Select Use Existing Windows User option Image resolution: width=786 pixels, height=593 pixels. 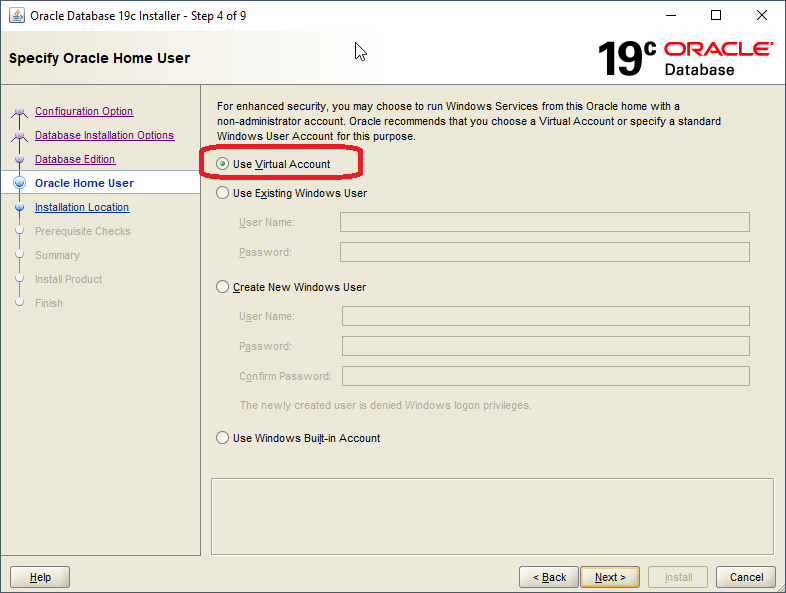pos(223,193)
